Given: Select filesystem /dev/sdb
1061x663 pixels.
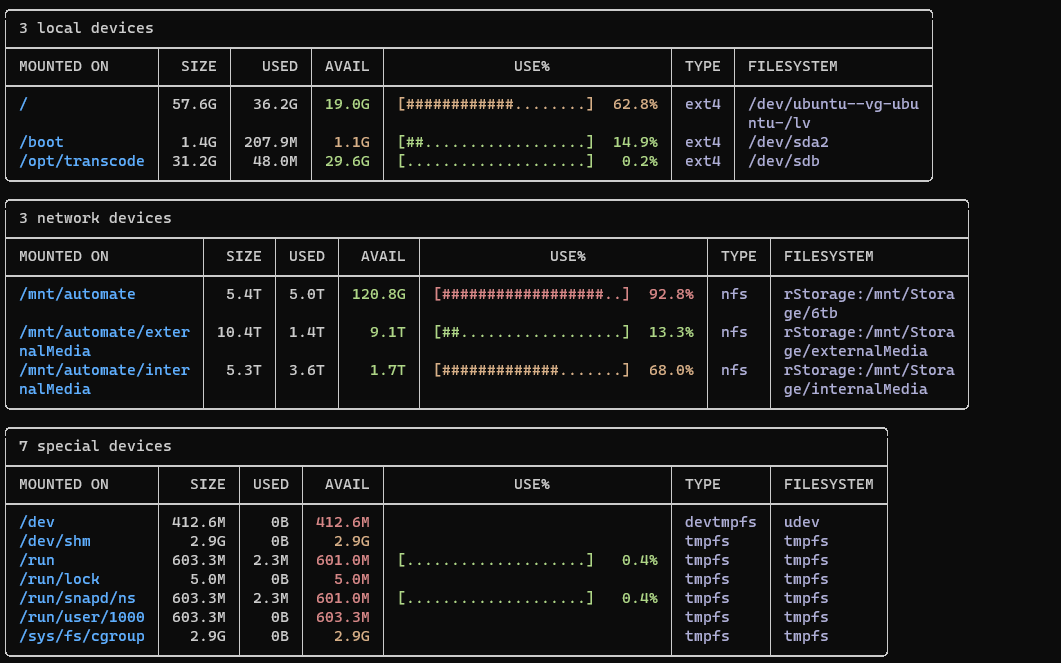Looking at the screenshot, I should click(x=784, y=161).
